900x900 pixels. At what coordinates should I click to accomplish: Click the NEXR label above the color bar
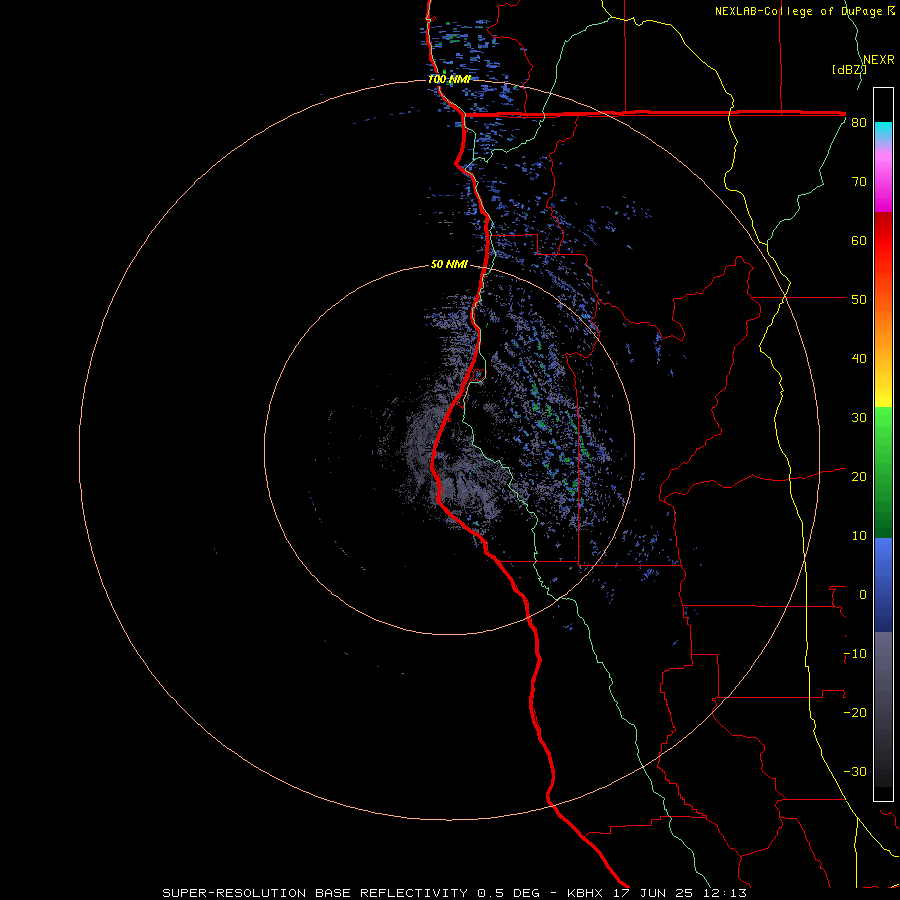pos(879,60)
